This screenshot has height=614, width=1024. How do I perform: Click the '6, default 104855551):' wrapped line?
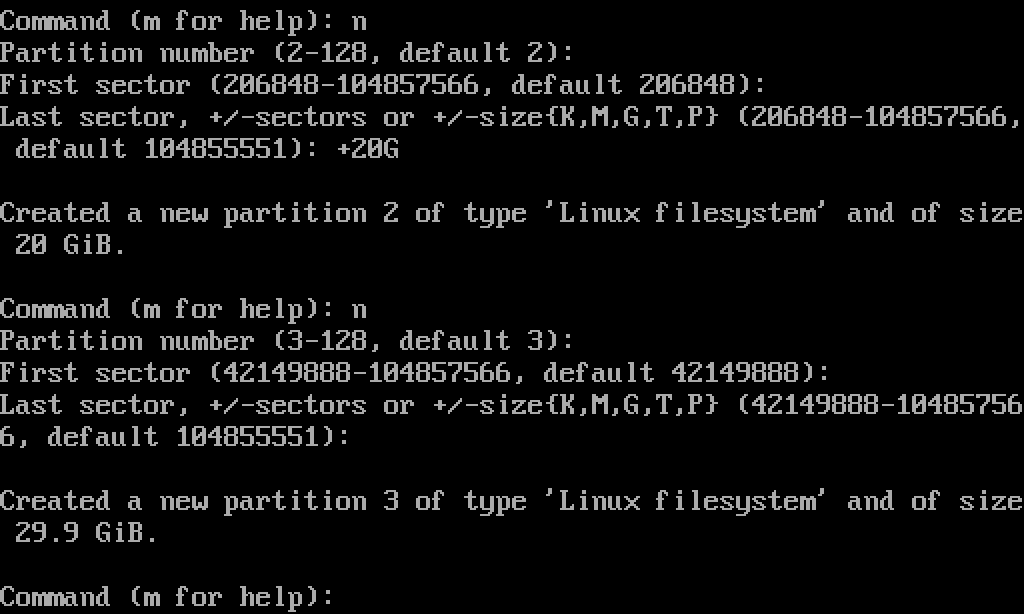pyautogui.click(x=175, y=437)
